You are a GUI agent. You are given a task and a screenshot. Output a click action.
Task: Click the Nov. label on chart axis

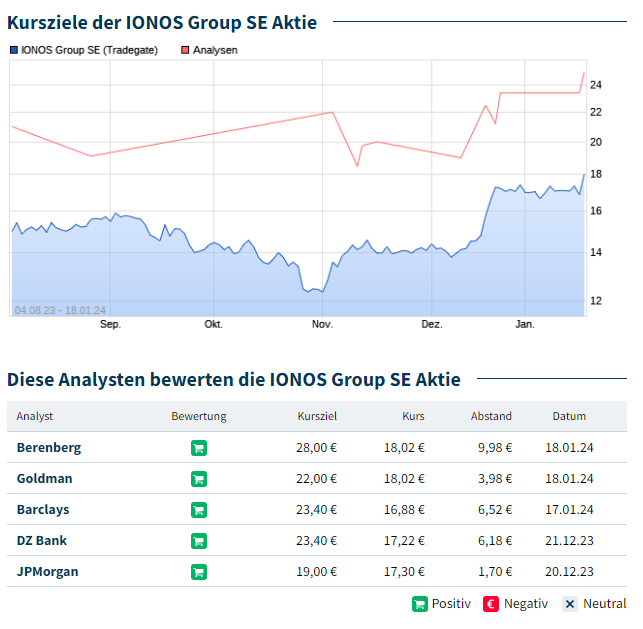(322, 324)
